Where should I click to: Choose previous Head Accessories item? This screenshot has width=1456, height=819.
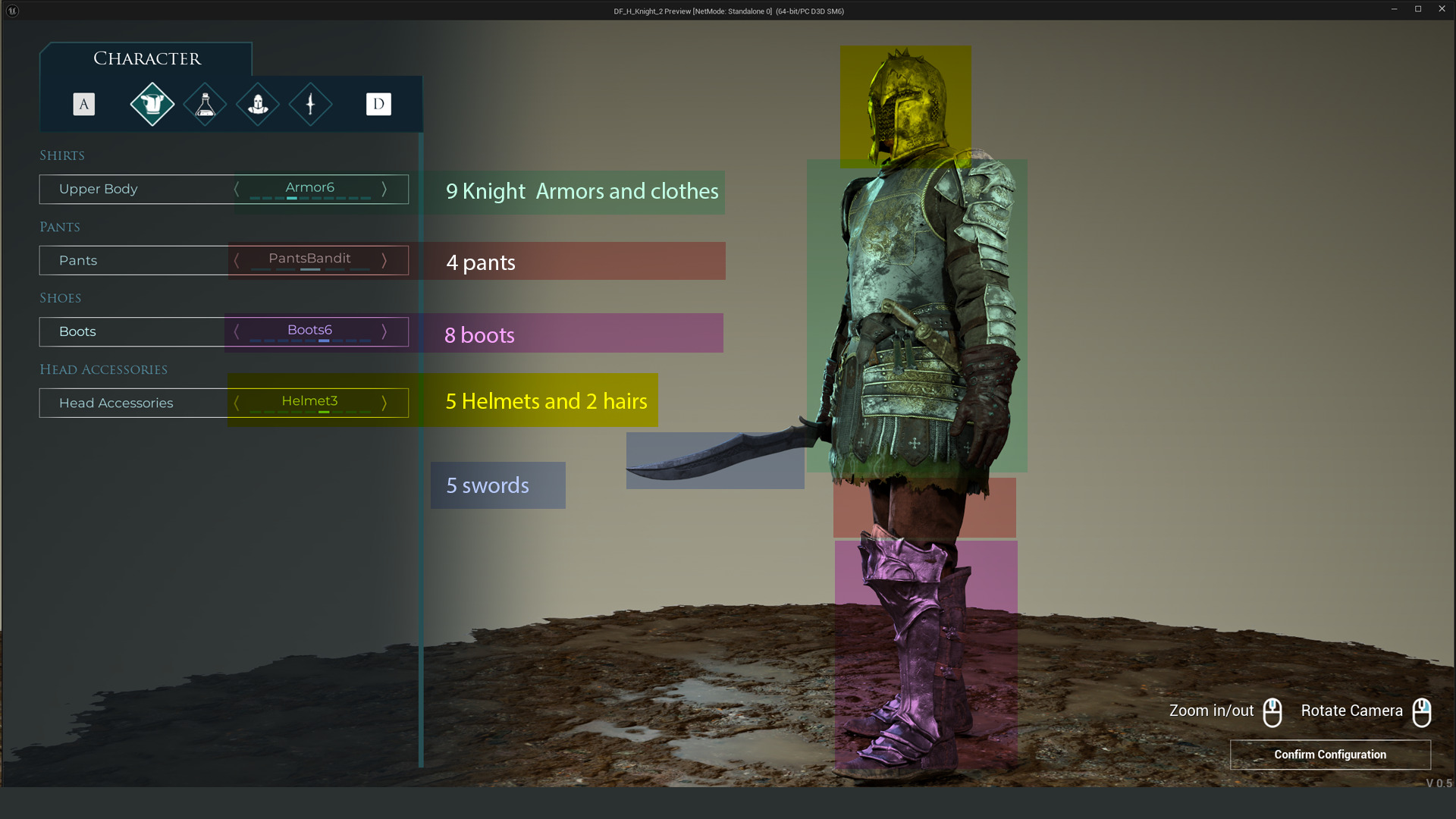point(237,403)
